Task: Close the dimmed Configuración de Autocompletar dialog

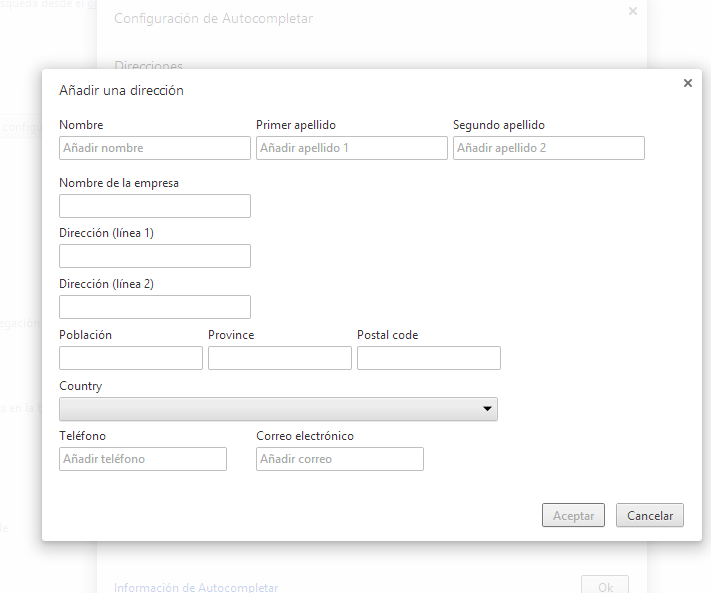Action: (632, 11)
